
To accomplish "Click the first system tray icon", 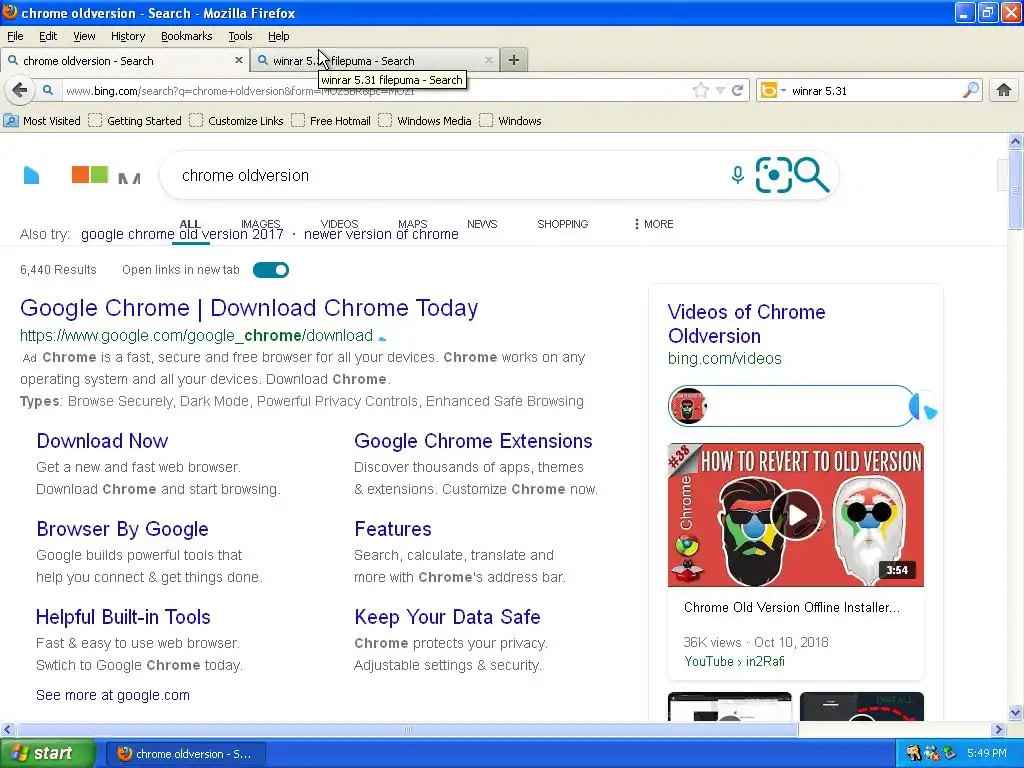I will [913, 753].
